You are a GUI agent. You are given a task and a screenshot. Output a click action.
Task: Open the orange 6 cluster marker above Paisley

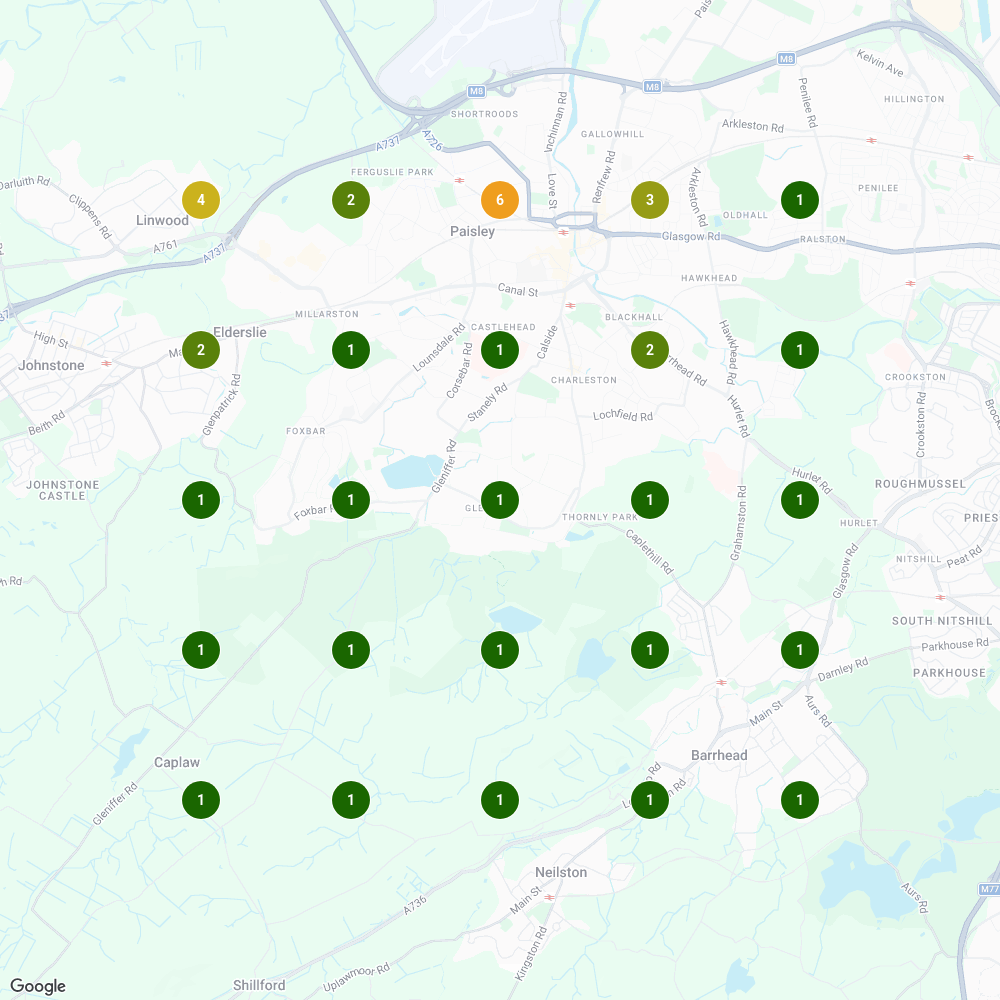[x=499, y=200]
